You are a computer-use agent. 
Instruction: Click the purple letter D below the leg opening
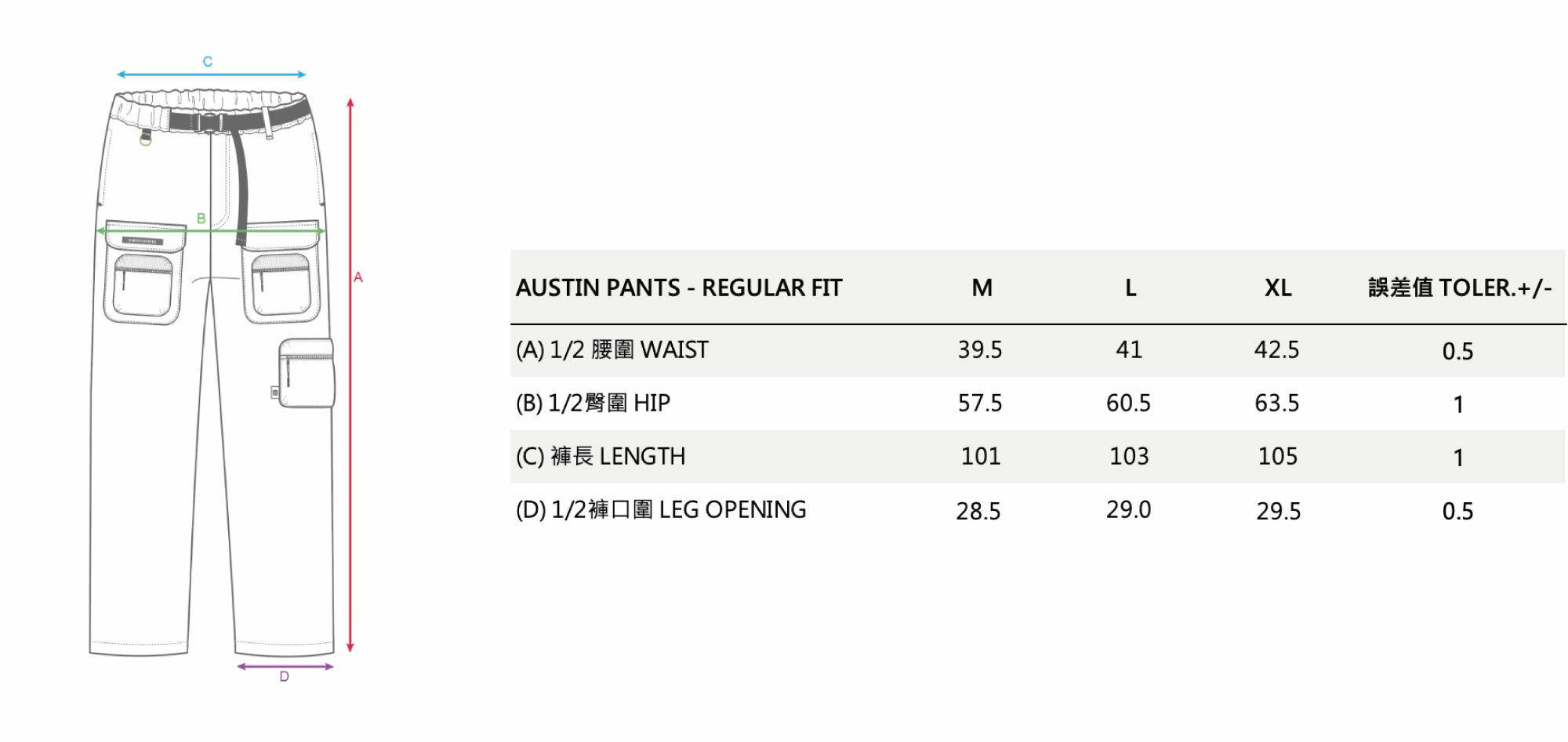[x=284, y=677]
